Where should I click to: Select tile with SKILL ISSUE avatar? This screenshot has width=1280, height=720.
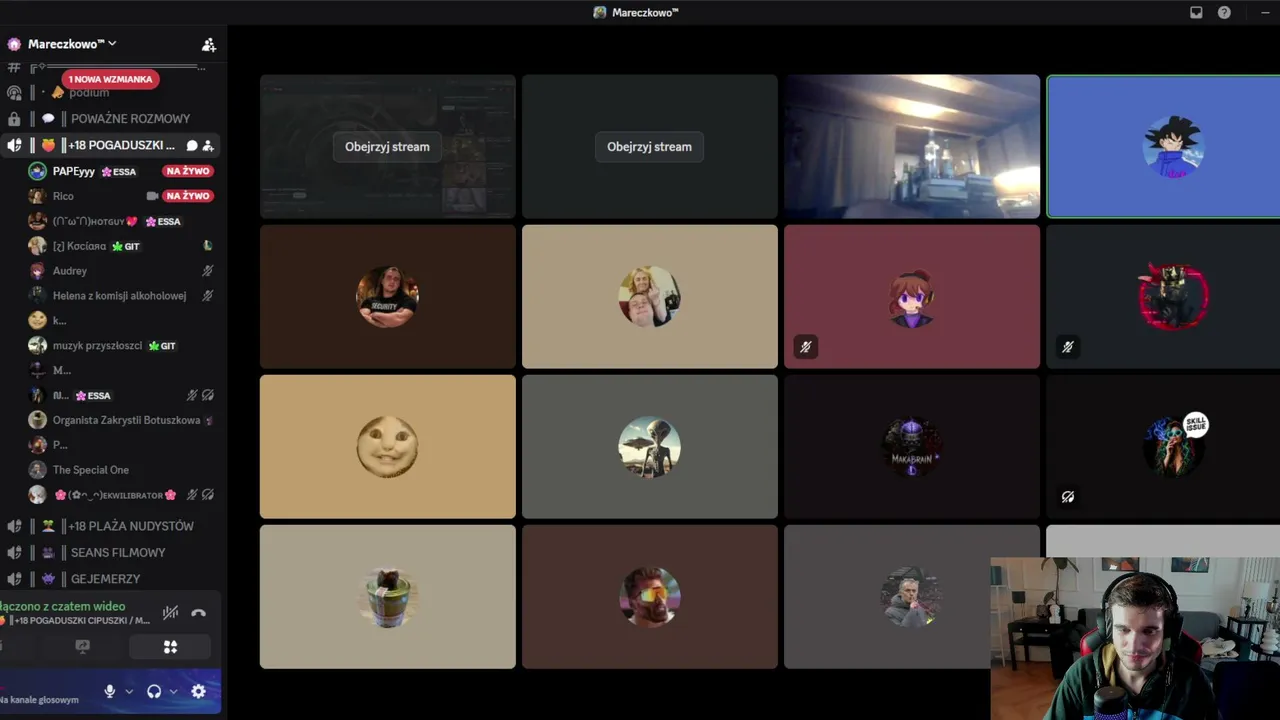tap(1163, 446)
